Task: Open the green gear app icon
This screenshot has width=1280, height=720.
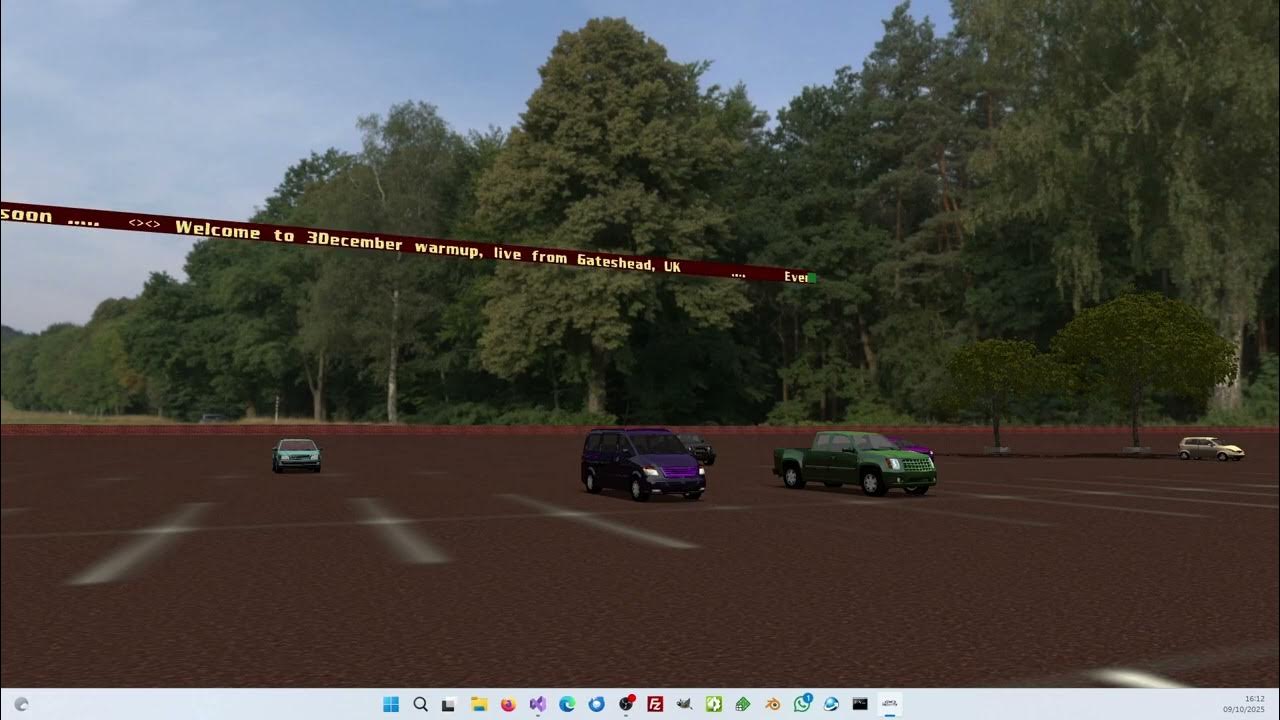Action: 714,704
